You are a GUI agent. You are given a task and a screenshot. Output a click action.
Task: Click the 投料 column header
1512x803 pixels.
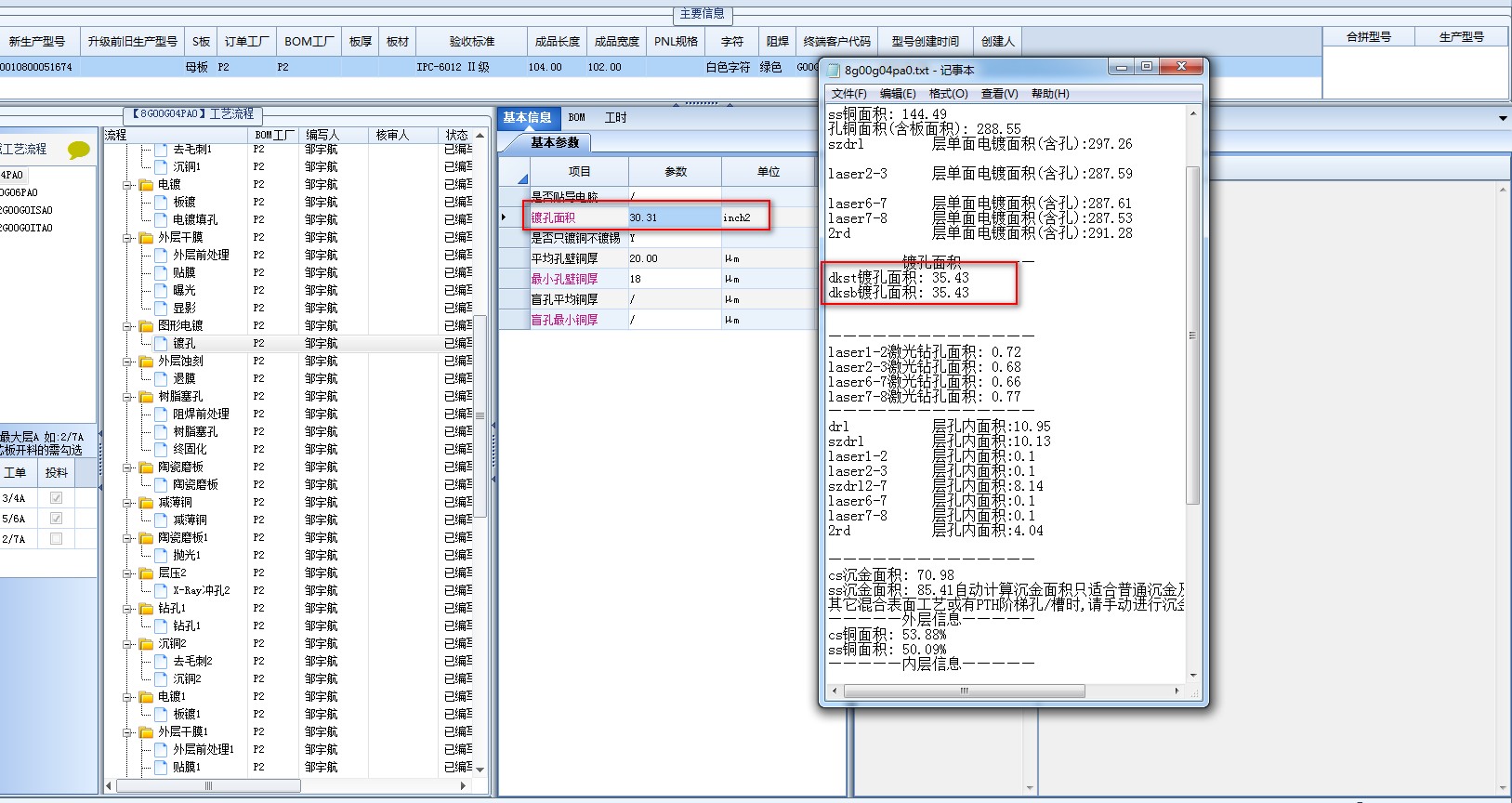coord(57,473)
